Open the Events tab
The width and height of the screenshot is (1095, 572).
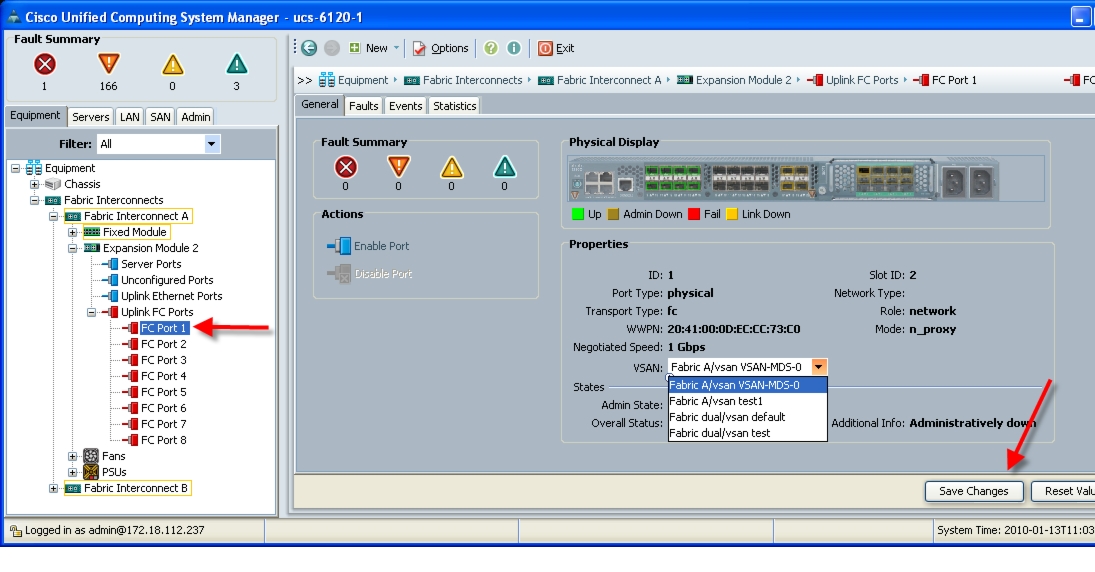click(x=405, y=105)
